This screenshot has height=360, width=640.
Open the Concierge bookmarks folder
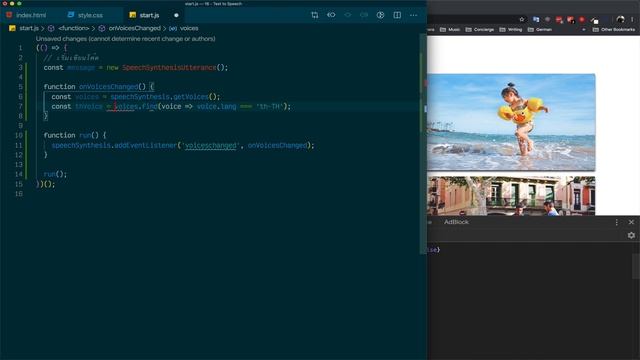click(x=480, y=29)
